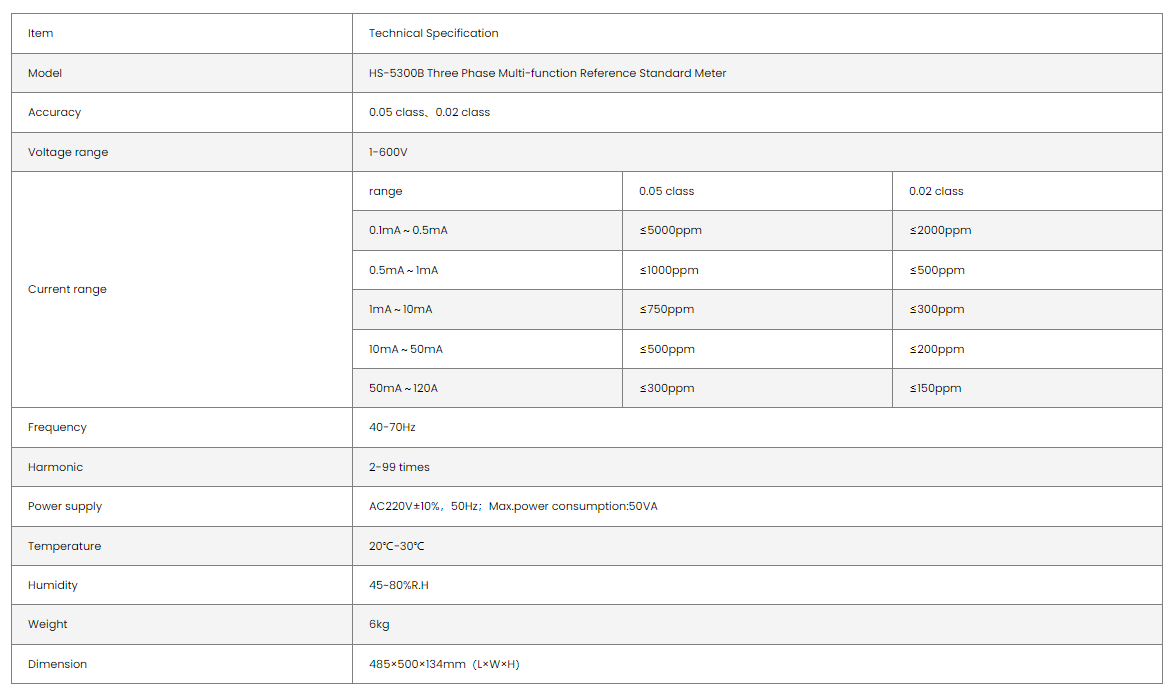Screen dimensions: 1176x693
Task: Click the 1-600V voltage range value
Action: click(x=388, y=152)
